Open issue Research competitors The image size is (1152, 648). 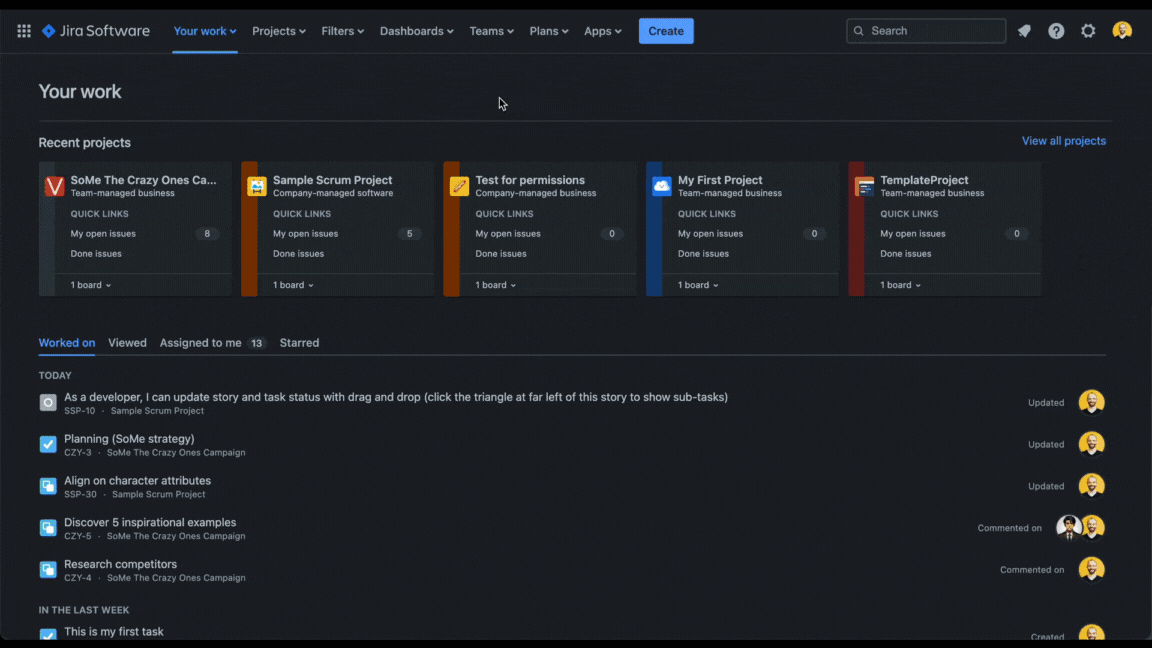pos(120,564)
